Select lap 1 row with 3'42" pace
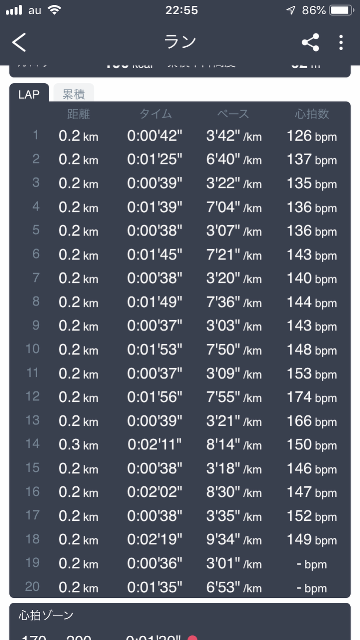360x640 pixels. [x=180, y=136]
